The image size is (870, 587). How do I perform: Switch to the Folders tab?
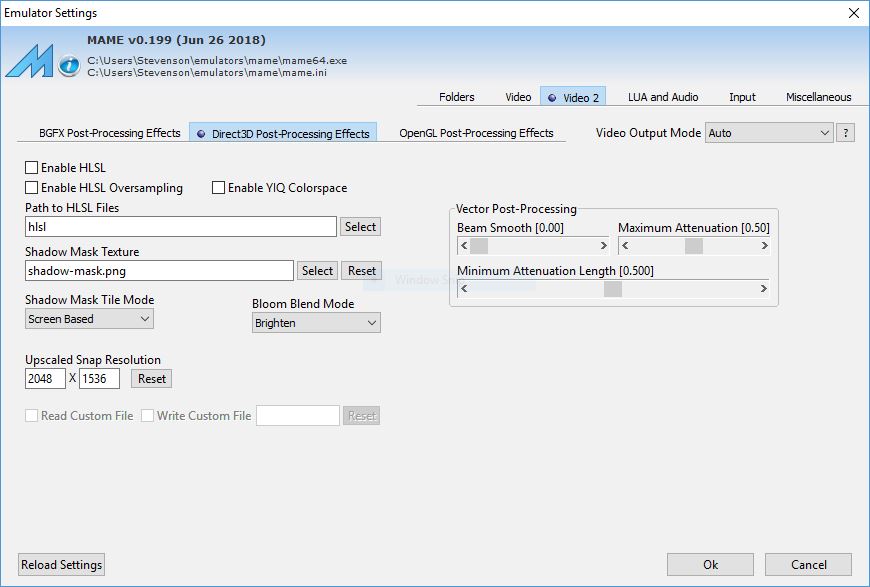tap(456, 97)
